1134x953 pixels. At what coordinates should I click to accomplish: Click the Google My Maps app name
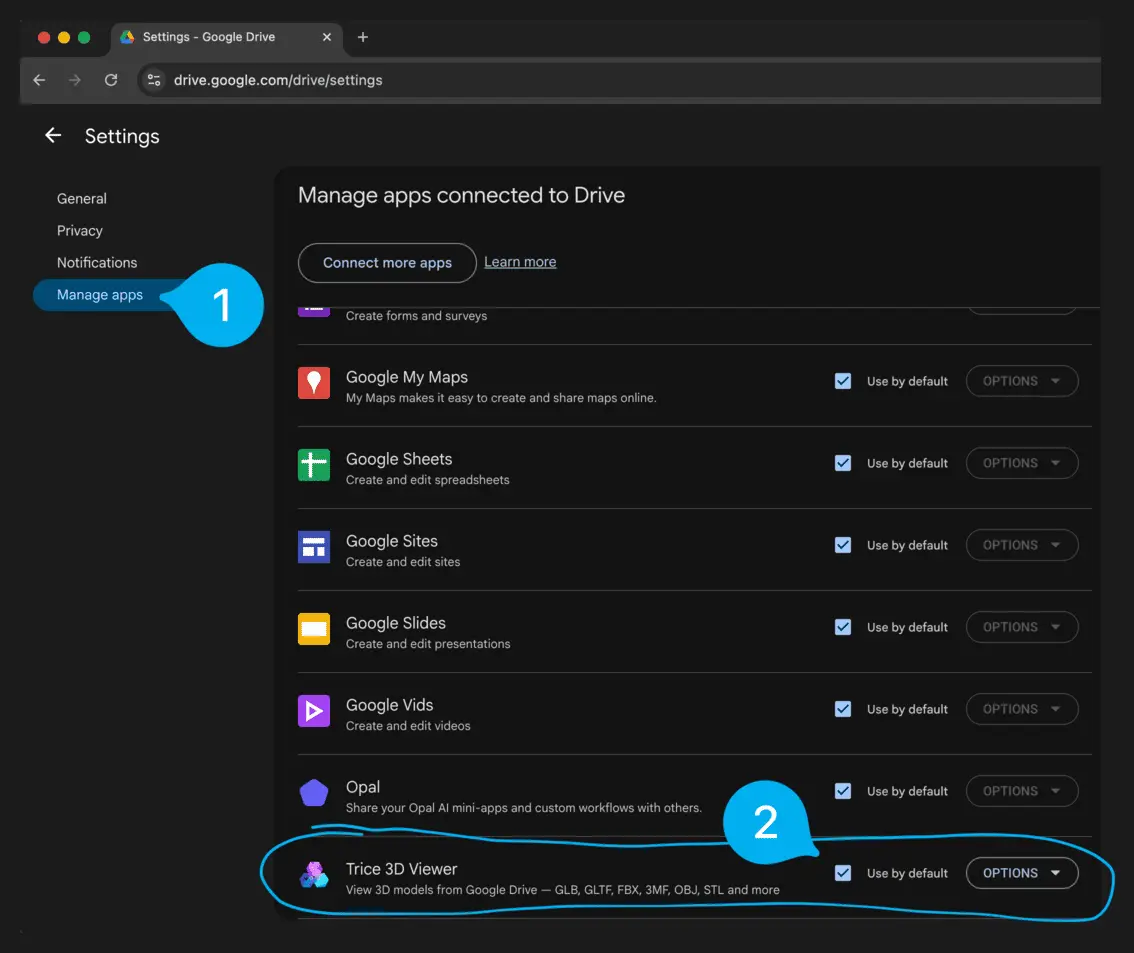(x=406, y=377)
